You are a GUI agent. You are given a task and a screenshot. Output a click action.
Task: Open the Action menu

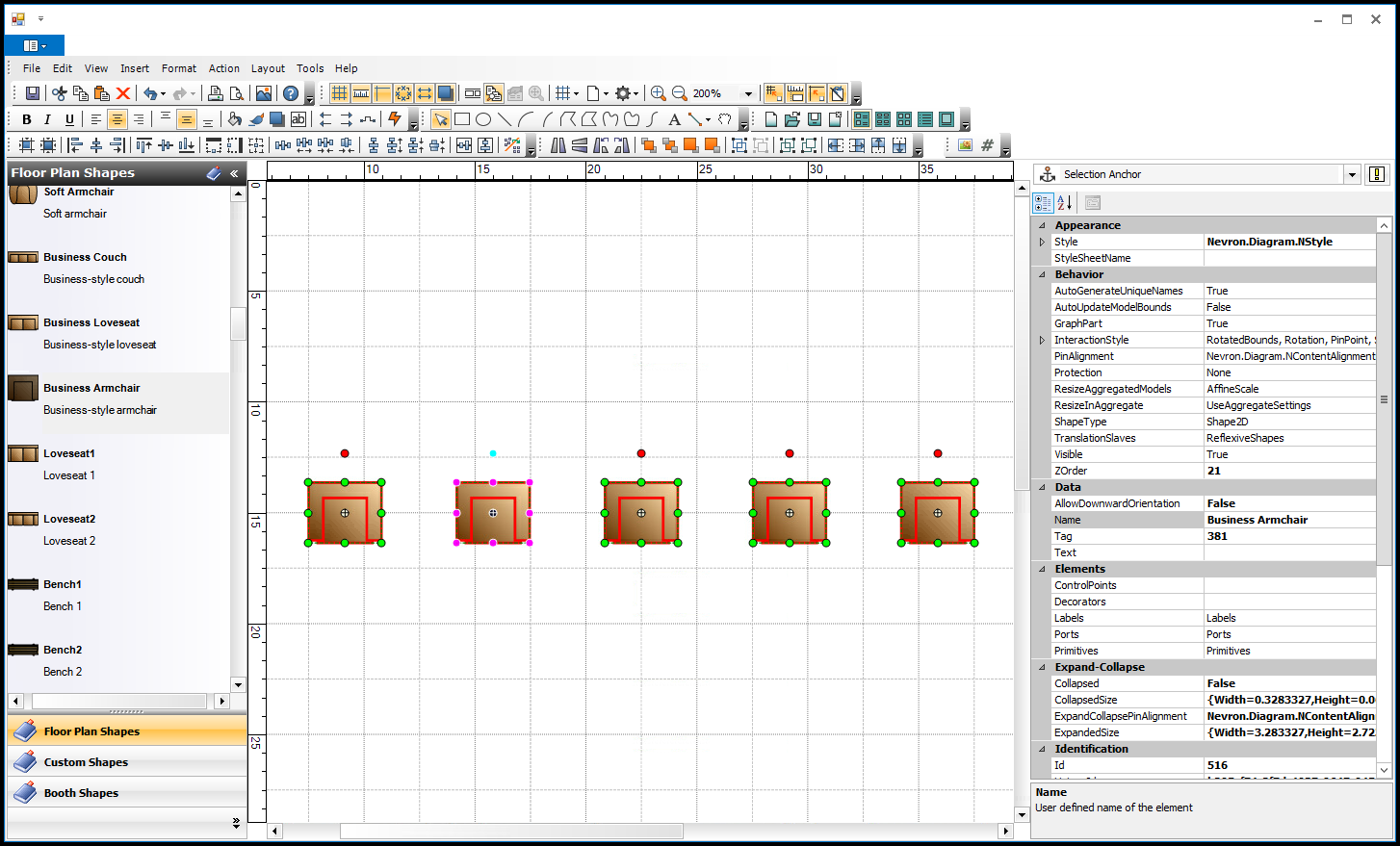[x=224, y=68]
